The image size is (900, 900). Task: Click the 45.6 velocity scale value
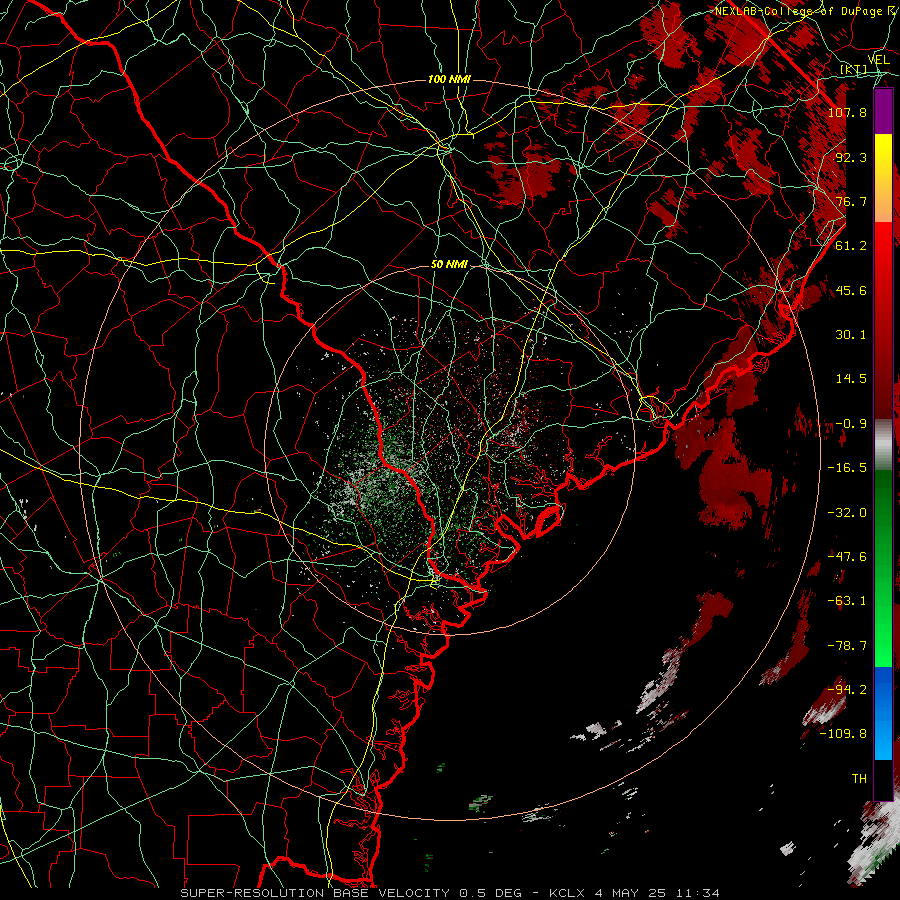851,290
